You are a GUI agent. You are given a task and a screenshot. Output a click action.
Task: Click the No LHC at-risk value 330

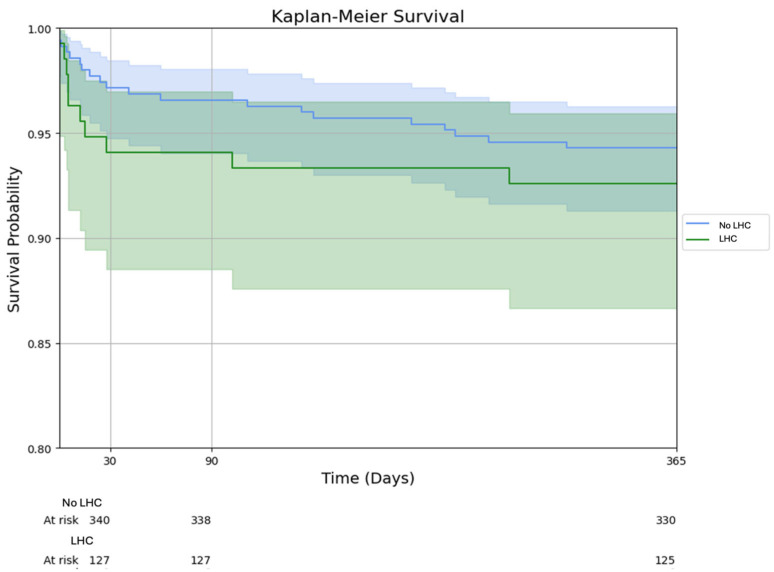665,520
